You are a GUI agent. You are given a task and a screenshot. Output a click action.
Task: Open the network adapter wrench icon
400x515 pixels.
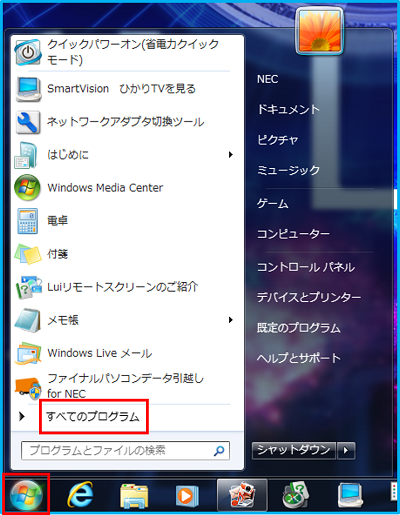coord(28,122)
